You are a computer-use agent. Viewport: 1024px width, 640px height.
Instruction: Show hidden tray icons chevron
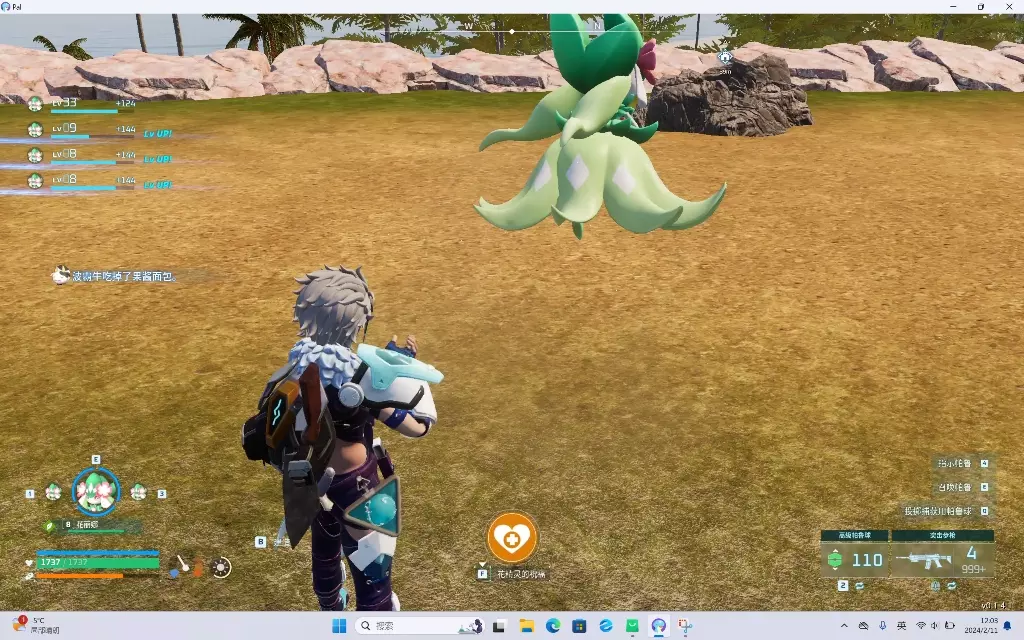pos(844,626)
